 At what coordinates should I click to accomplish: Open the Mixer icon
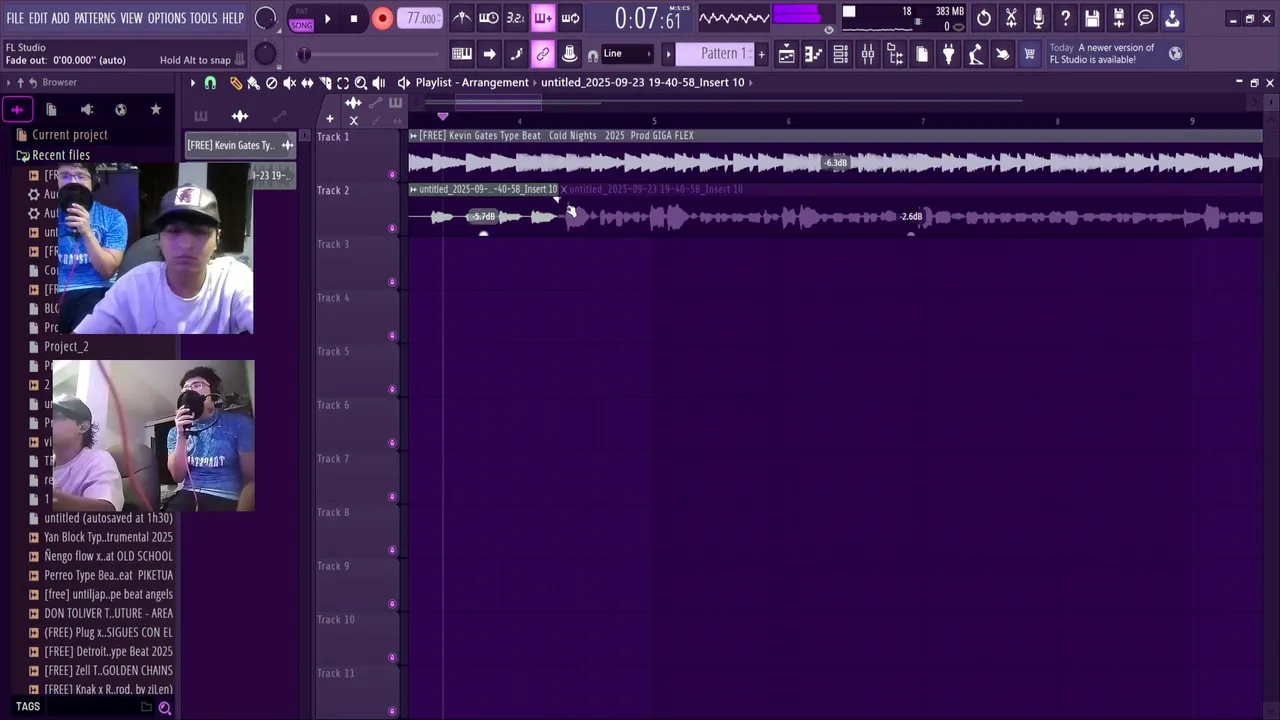click(x=868, y=54)
